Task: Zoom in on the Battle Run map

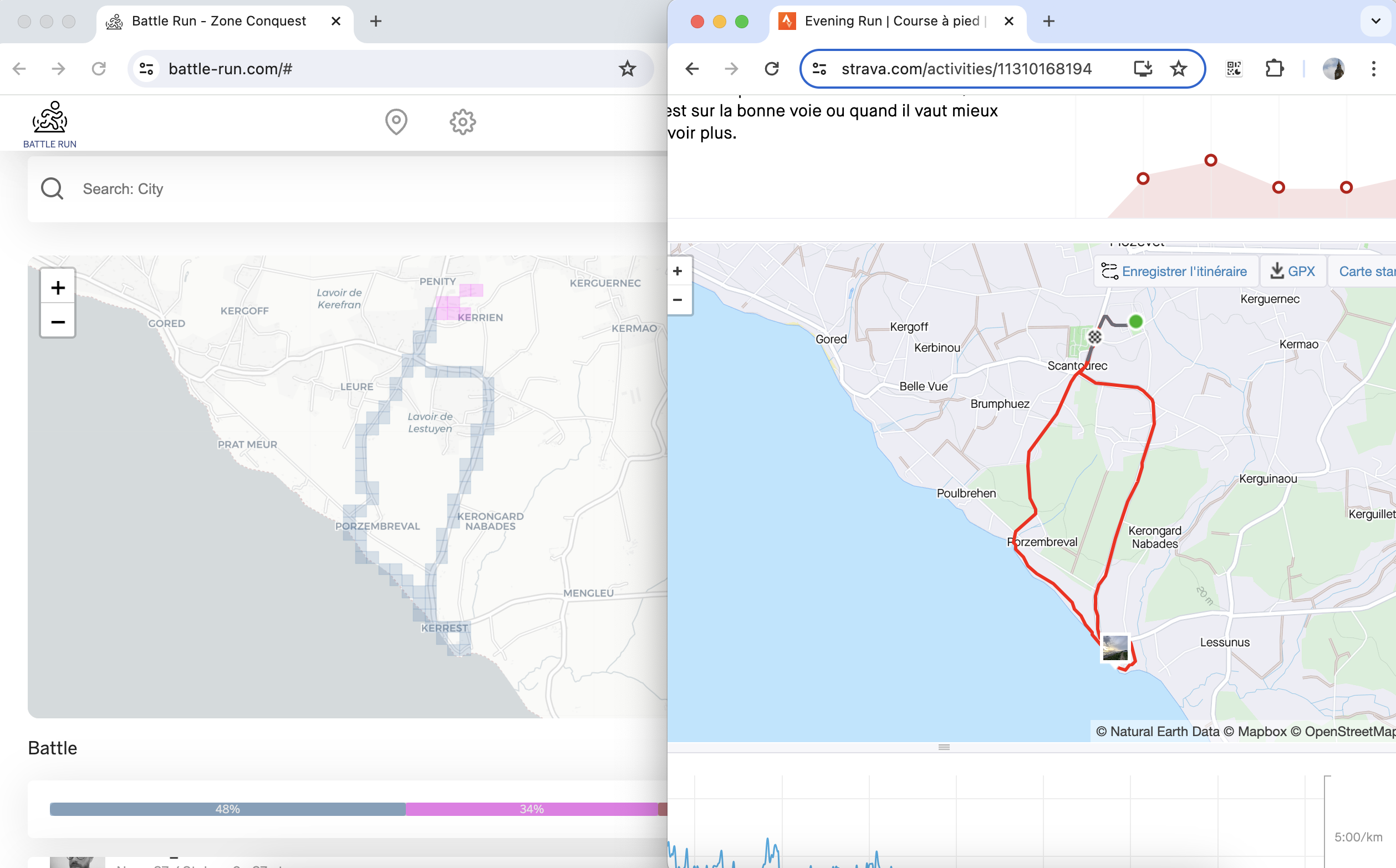Action: pyautogui.click(x=58, y=287)
